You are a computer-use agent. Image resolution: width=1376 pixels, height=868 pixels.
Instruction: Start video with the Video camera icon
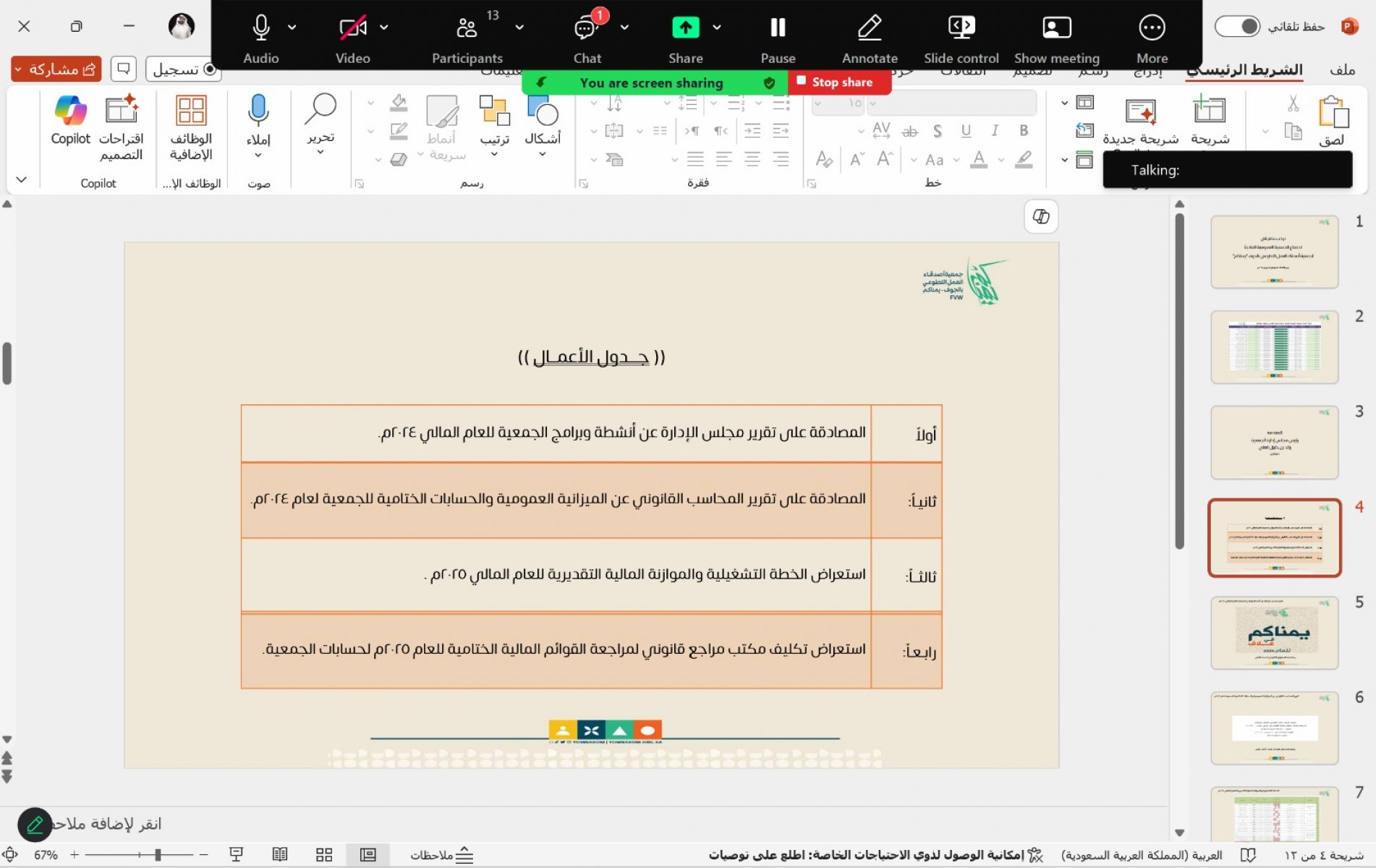pyautogui.click(x=352, y=28)
